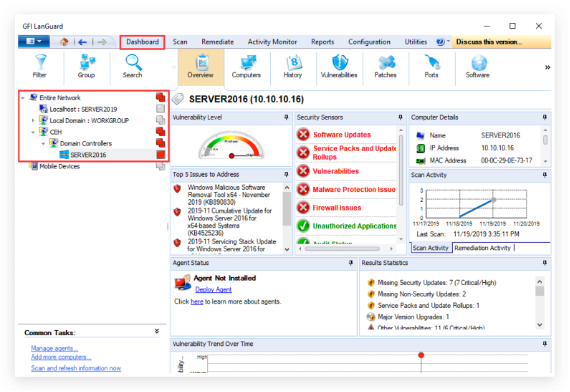Pin the Agent Status panel
This screenshot has height=392, width=570.
click(x=350, y=263)
